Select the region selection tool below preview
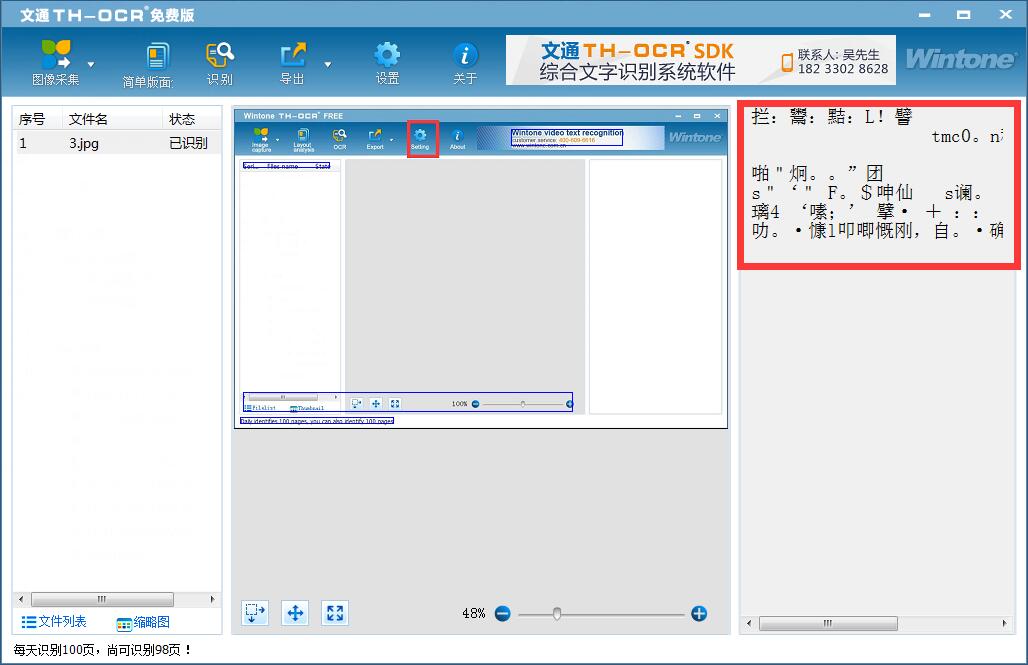The width and height of the screenshot is (1028, 665). point(255,613)
